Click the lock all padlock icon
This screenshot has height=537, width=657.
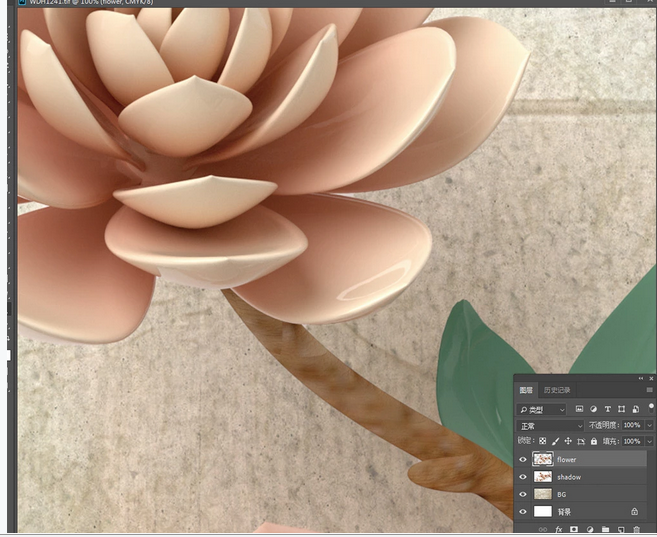click(594, 441)
